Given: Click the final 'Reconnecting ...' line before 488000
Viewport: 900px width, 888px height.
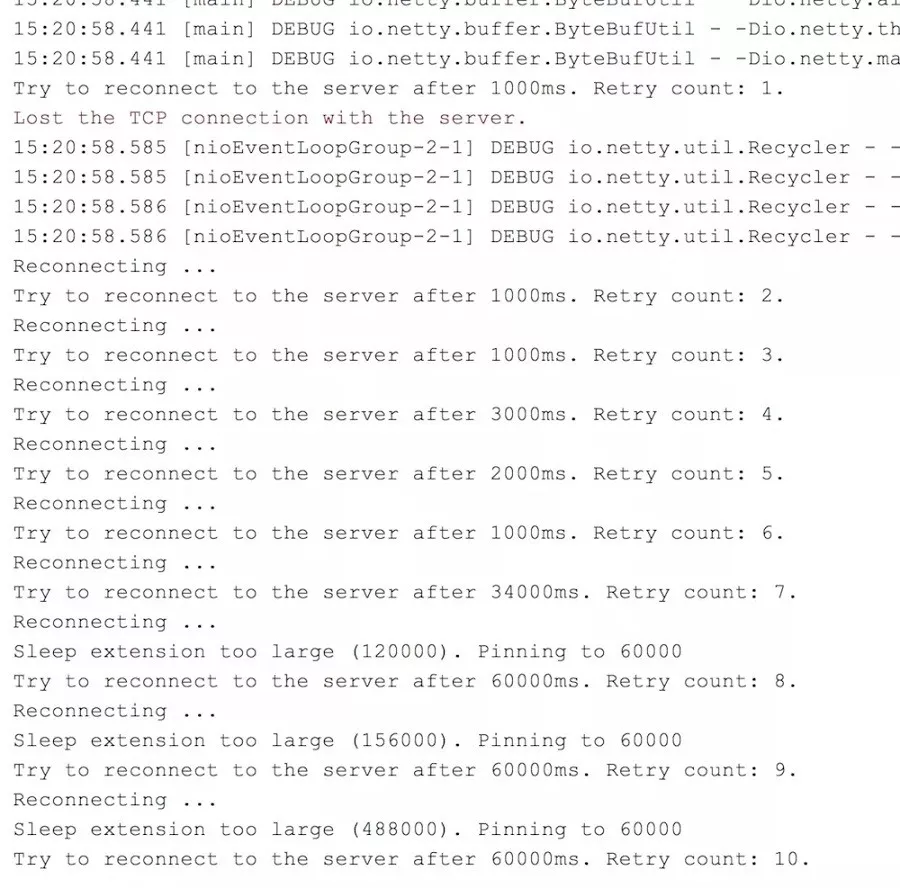Looking at the screenshot, I should [115, 800].
